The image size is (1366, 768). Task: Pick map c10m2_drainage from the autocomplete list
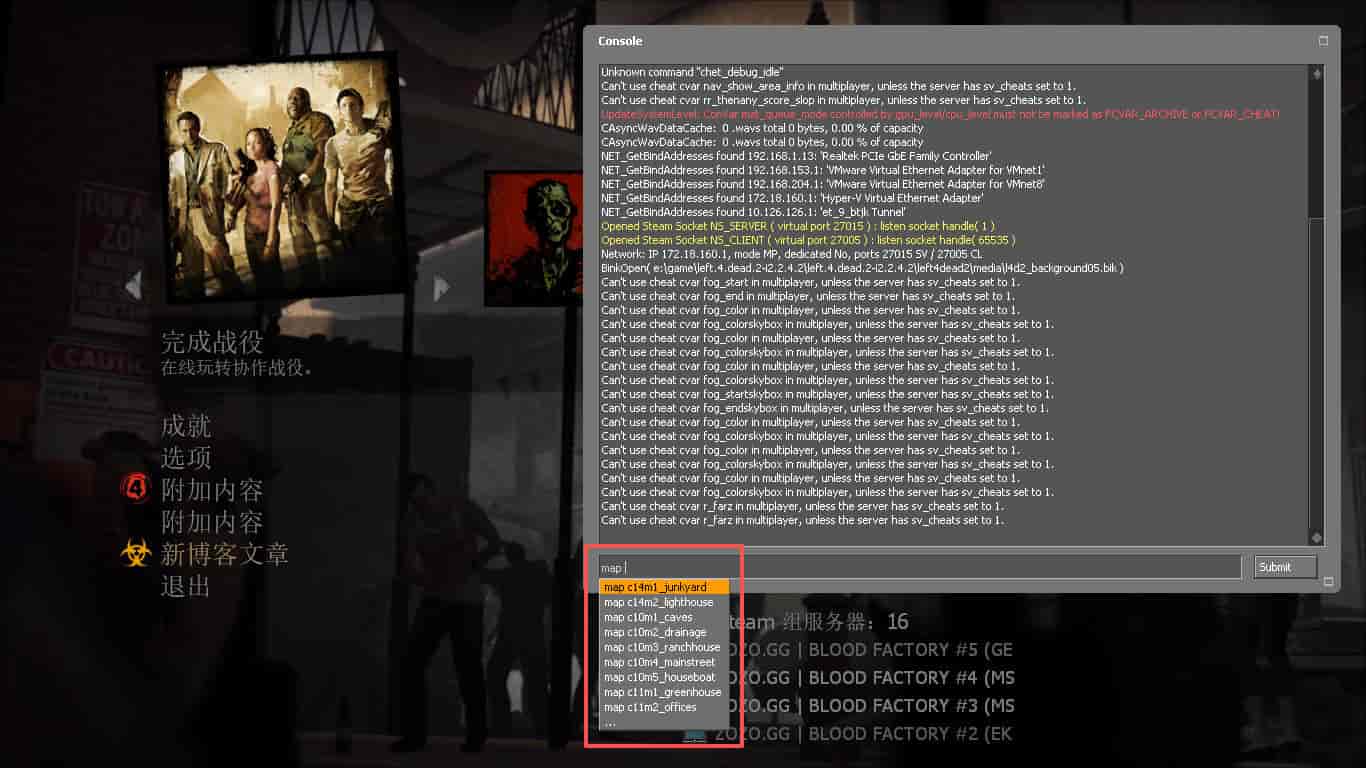(x=664, y=632)
